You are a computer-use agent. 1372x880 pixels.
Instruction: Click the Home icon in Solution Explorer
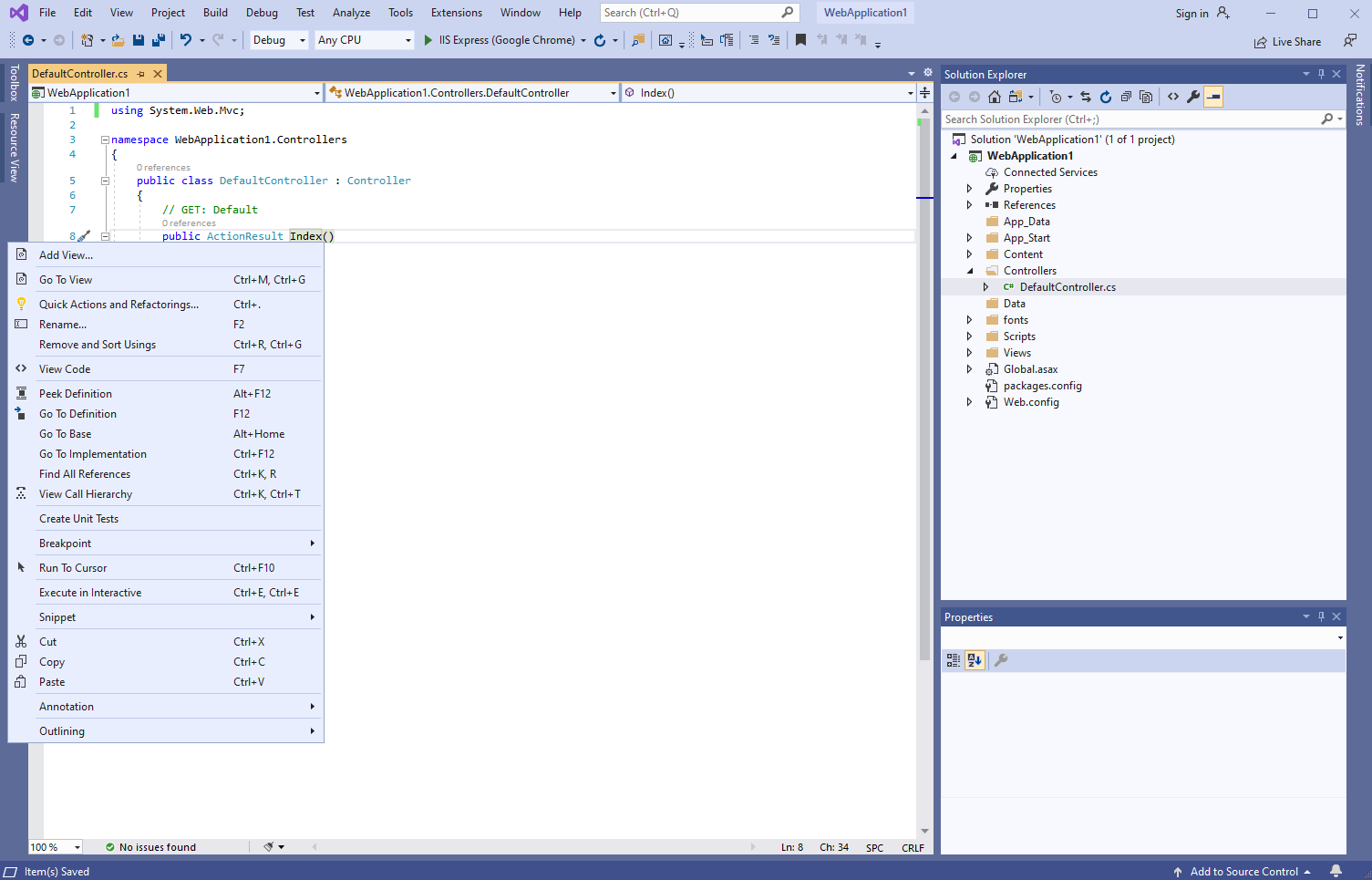995,97
